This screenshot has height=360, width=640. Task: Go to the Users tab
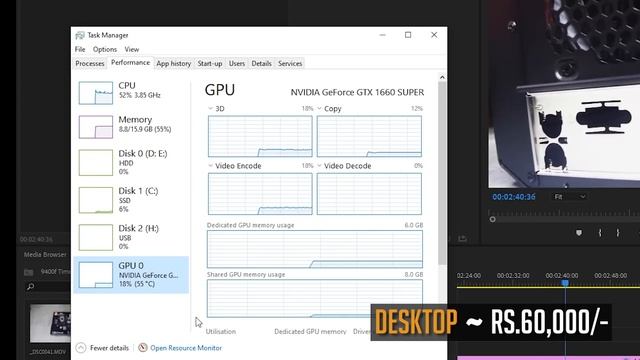[x=237, y=64]
